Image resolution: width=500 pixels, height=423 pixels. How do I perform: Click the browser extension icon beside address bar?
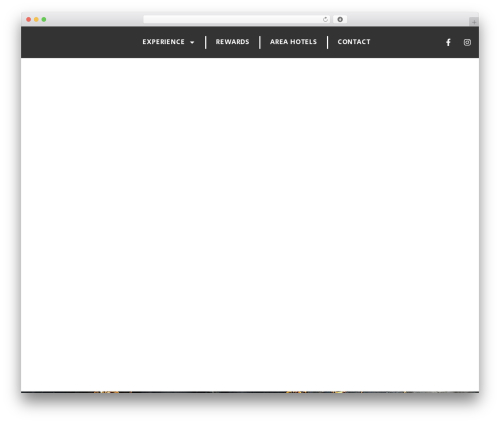340,19
